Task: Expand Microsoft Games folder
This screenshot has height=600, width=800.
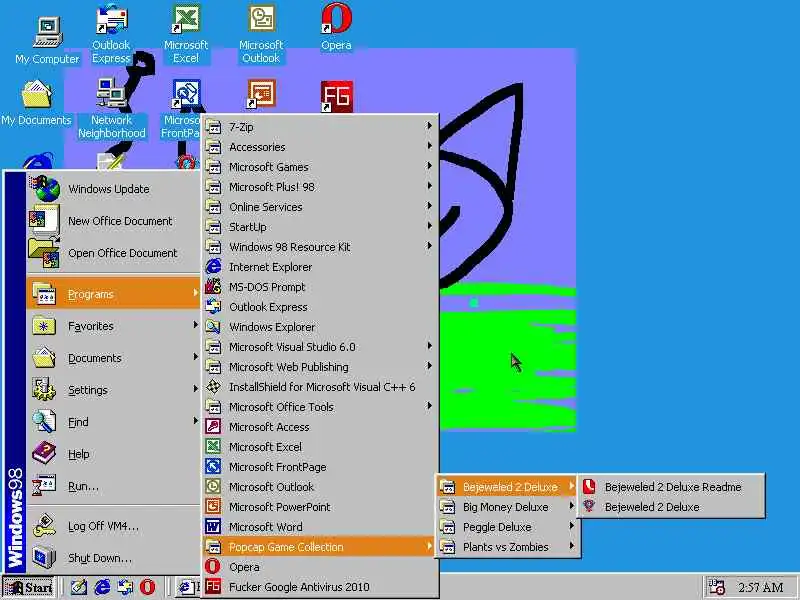Action: 319,167
